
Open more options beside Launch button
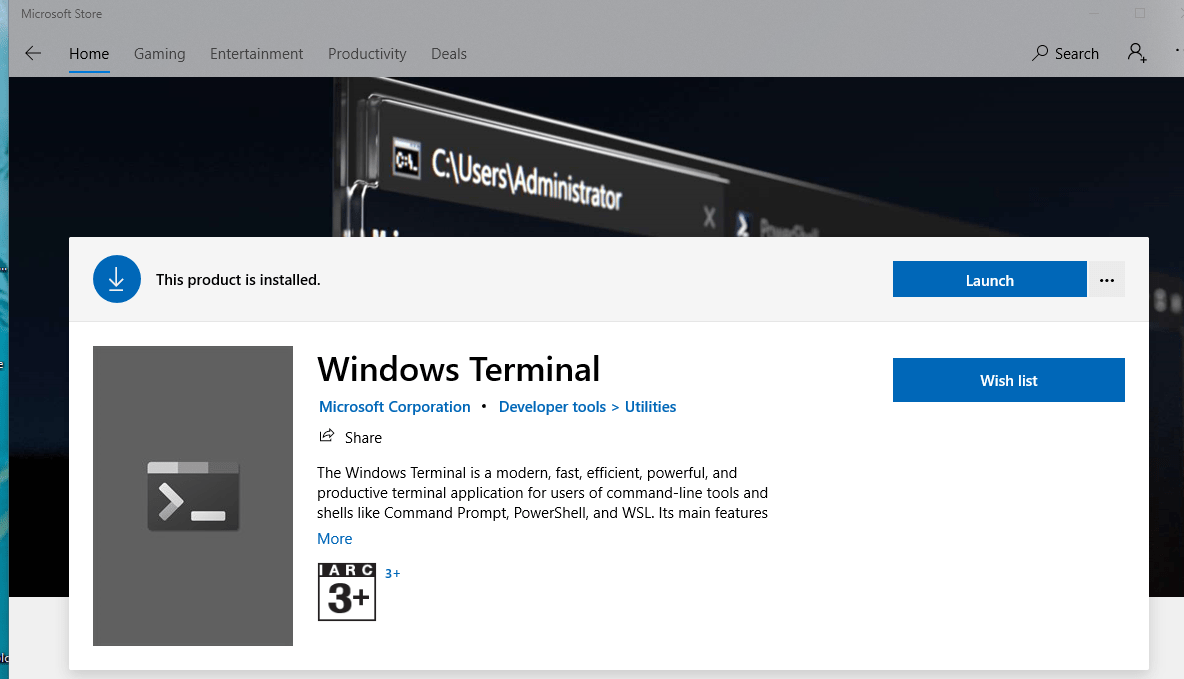point(1106,280)
